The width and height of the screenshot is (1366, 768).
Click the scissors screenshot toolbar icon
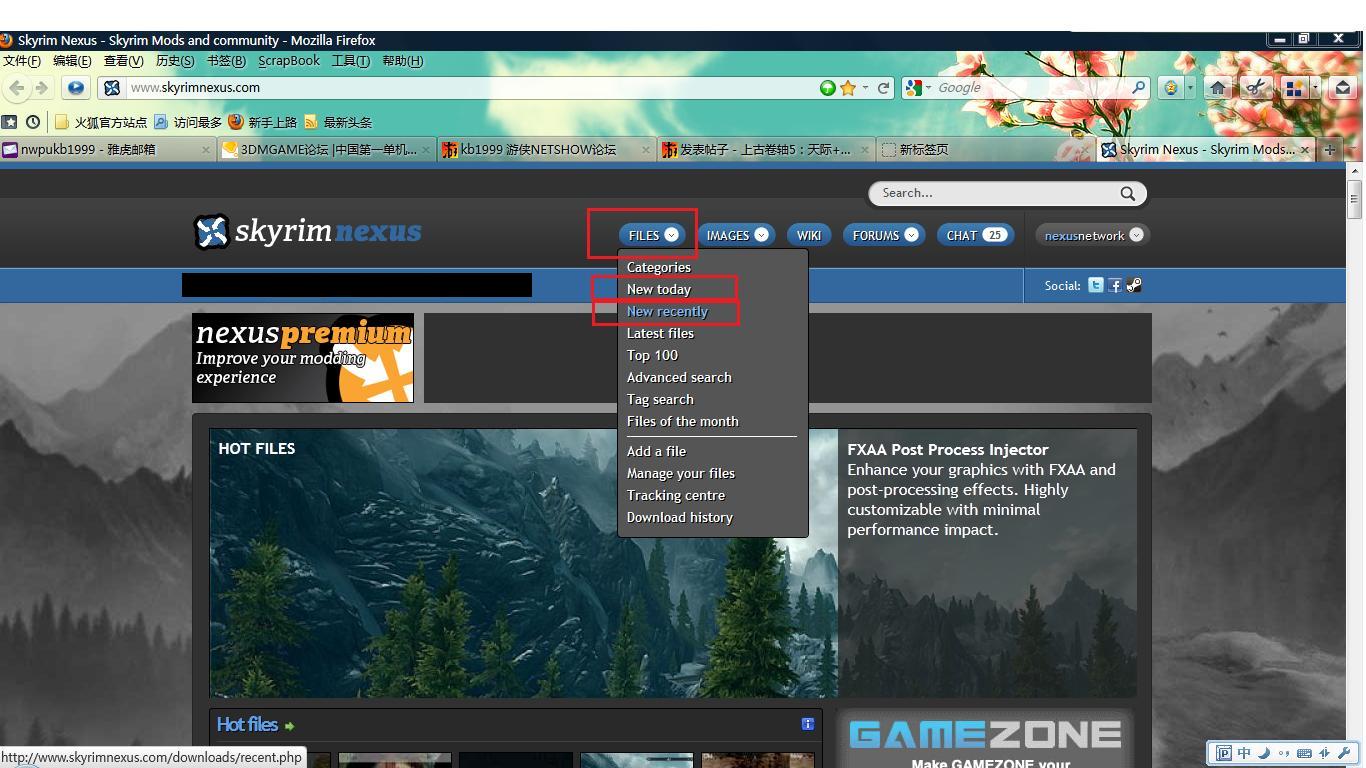point(1254,88)
